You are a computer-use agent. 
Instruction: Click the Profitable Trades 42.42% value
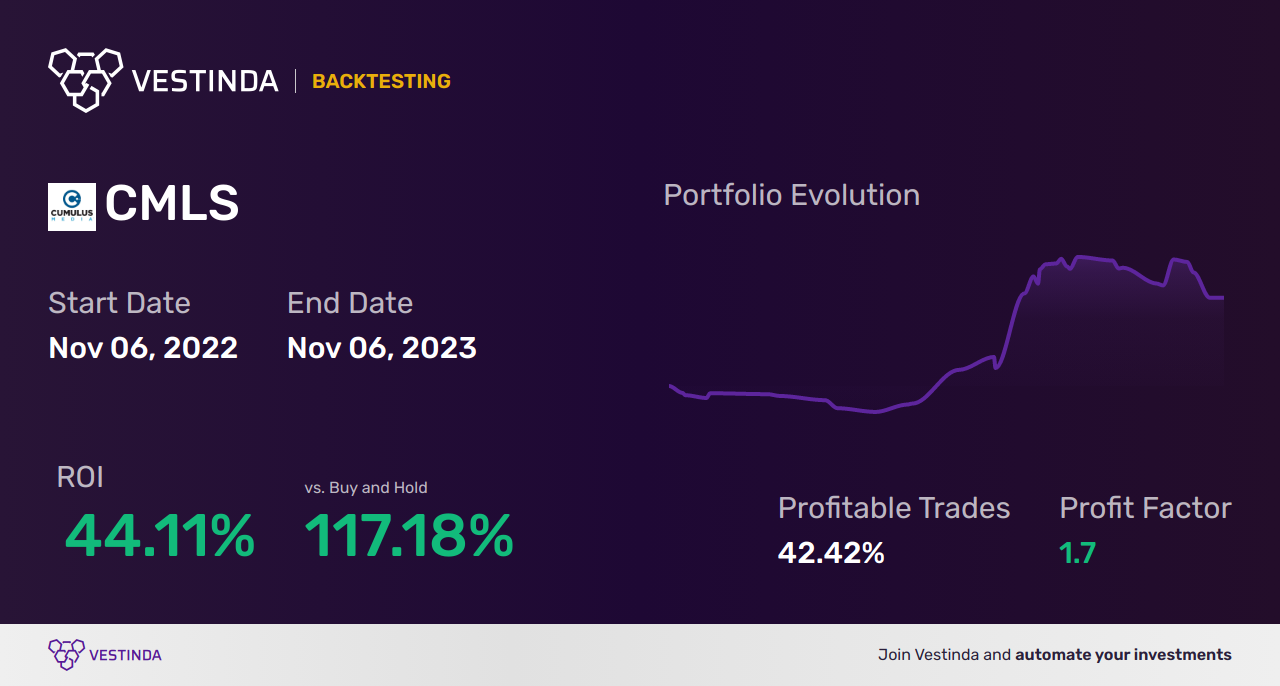[x=831, y=553]
